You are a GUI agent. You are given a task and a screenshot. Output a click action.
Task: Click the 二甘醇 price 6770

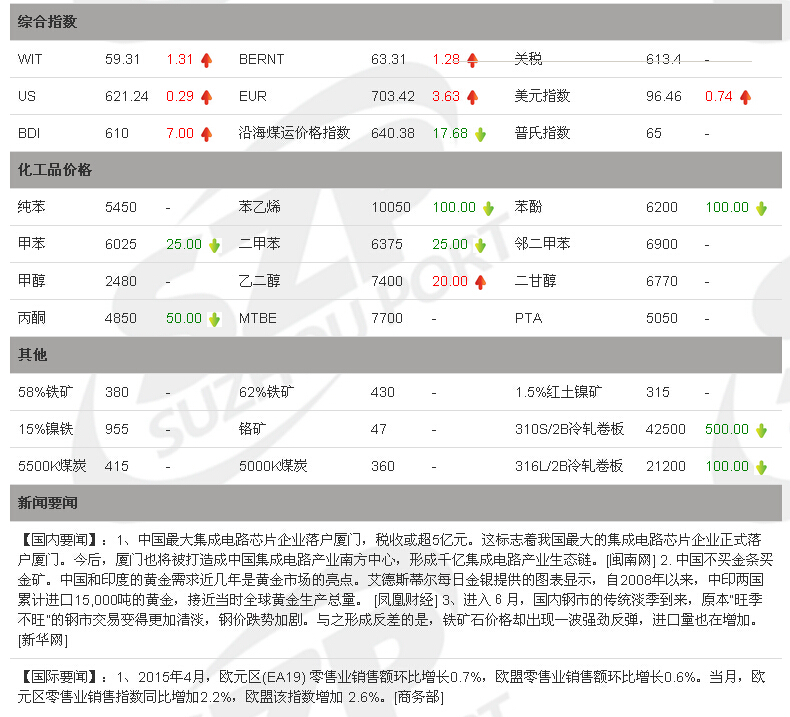point(662,281)
